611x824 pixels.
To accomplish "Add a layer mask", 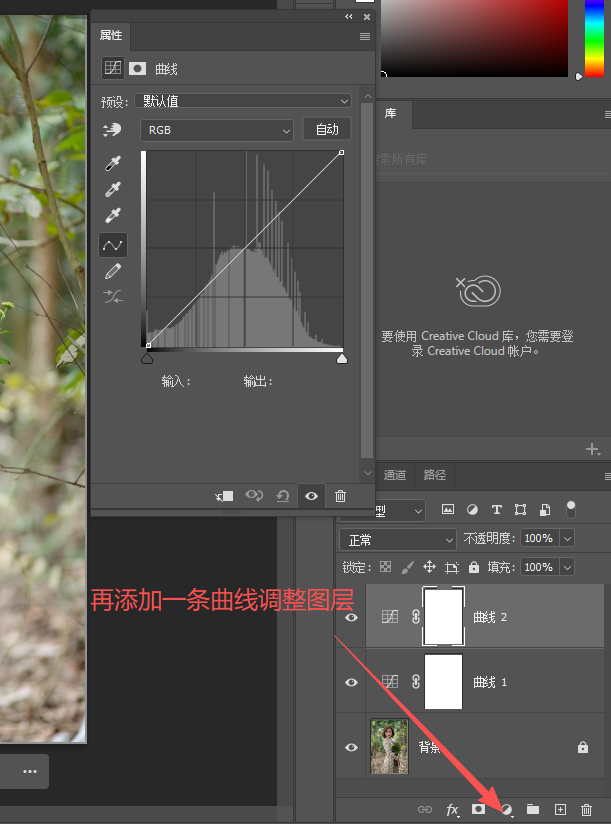I will tap(478, 809).
